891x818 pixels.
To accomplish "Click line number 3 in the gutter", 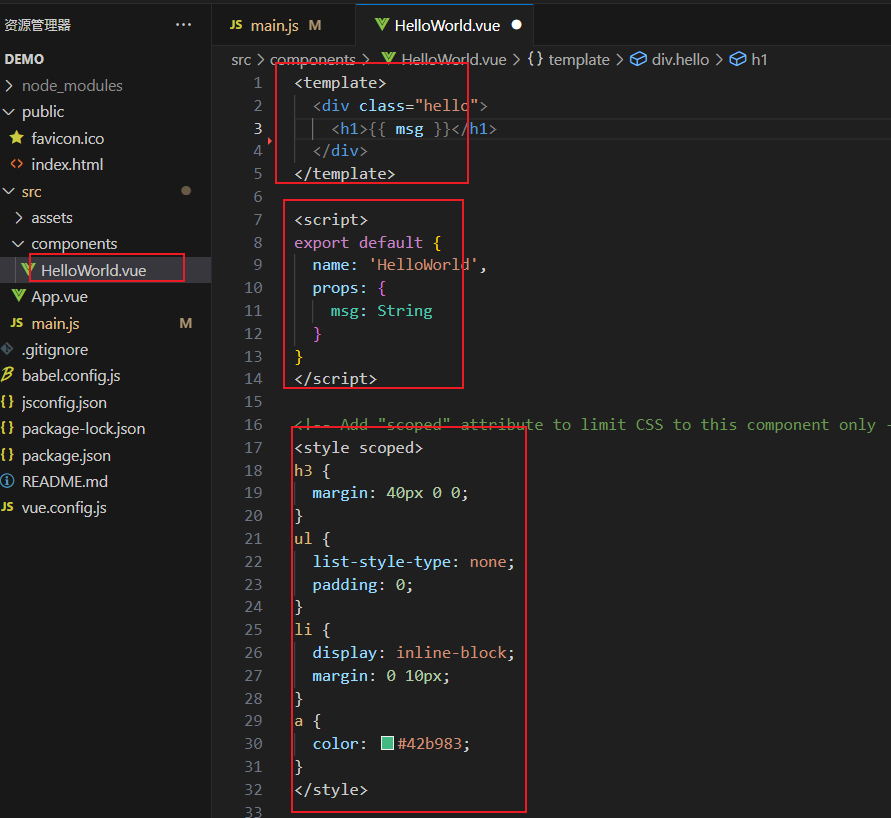I will click(x=258, y=128).
